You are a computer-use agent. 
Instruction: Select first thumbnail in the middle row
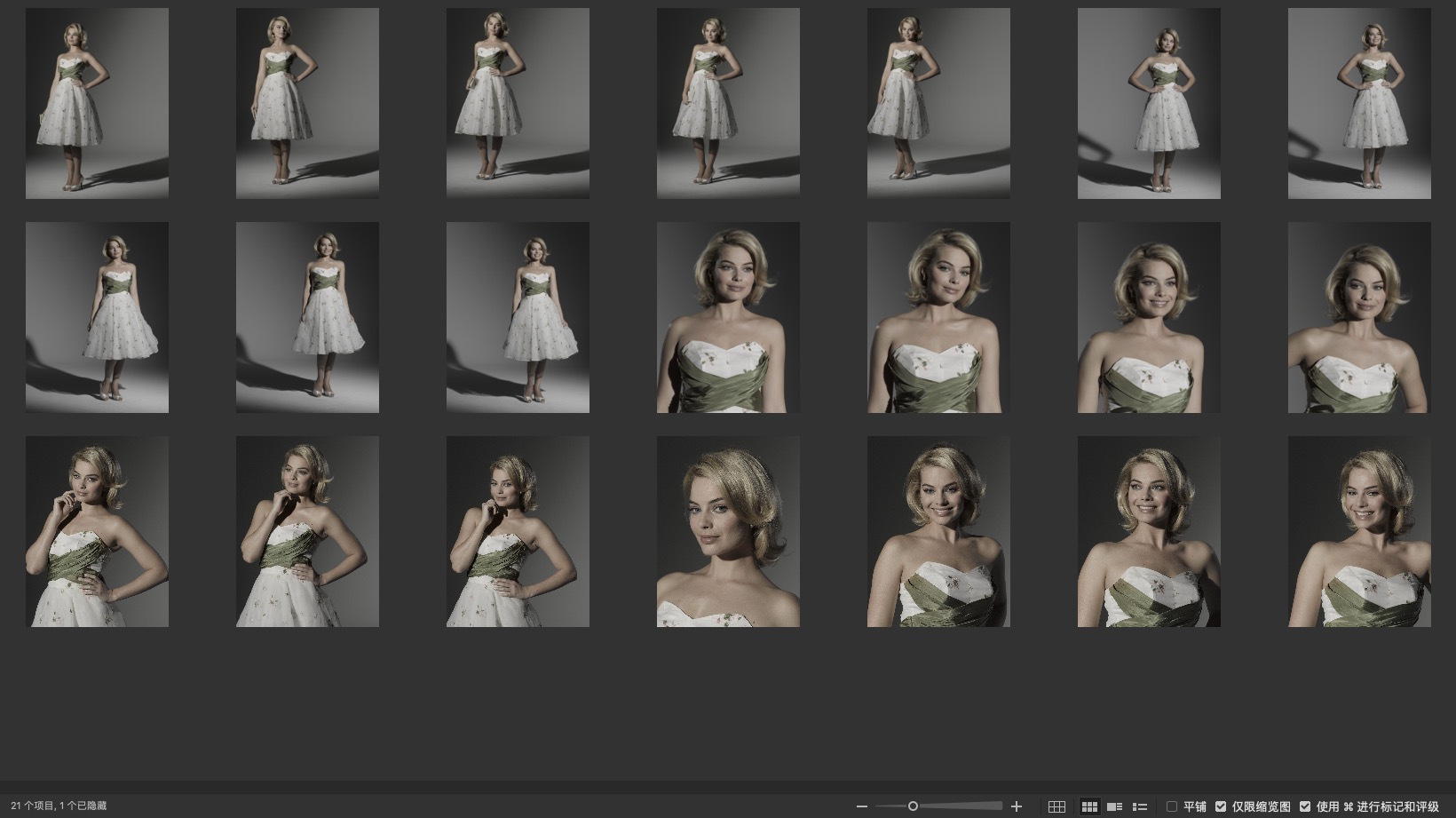pyautogui.click(x=97, y=317)
